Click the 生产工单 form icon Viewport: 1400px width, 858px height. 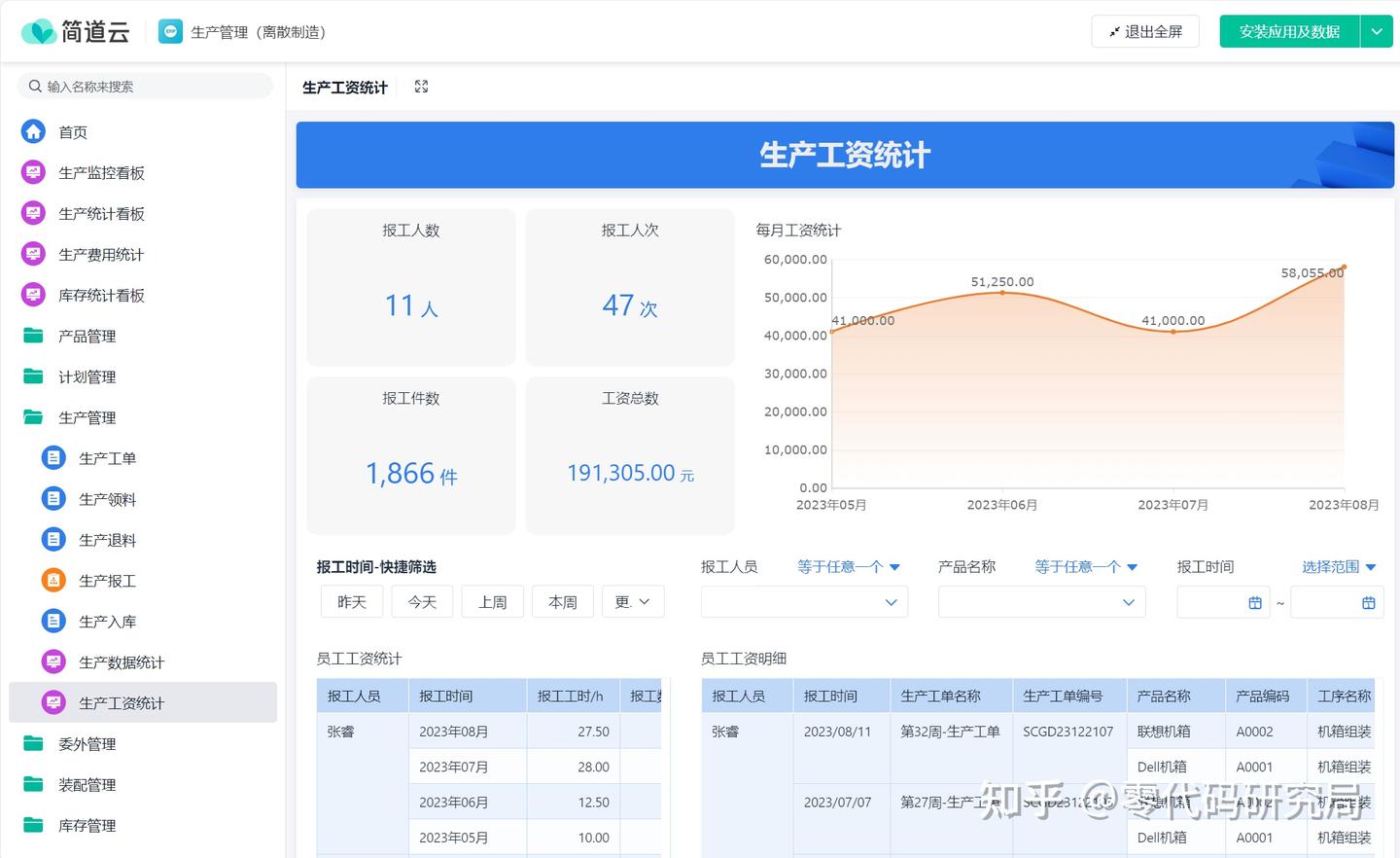click(53, 458)
